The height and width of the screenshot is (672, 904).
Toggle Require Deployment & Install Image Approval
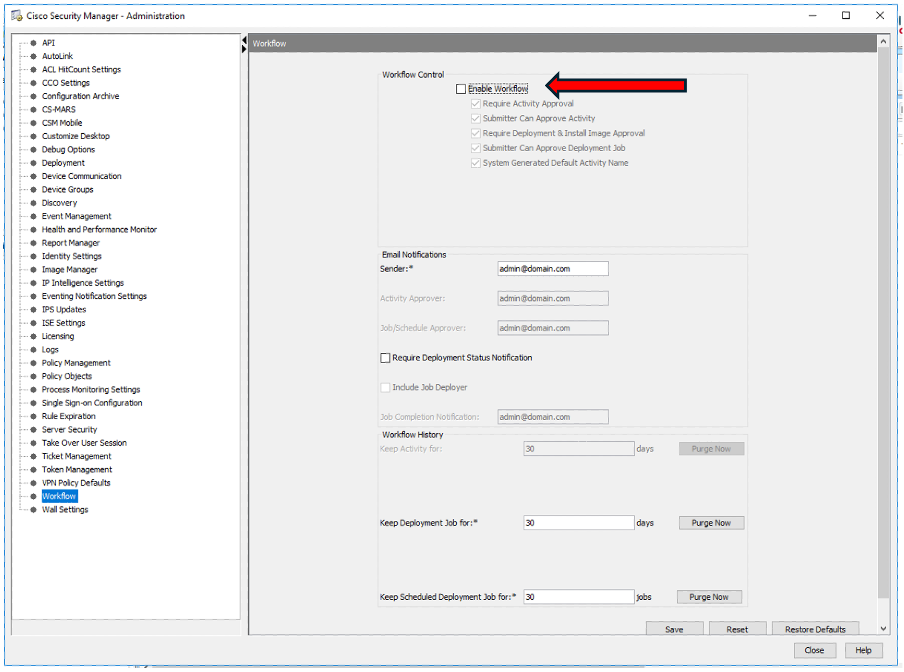476,133
